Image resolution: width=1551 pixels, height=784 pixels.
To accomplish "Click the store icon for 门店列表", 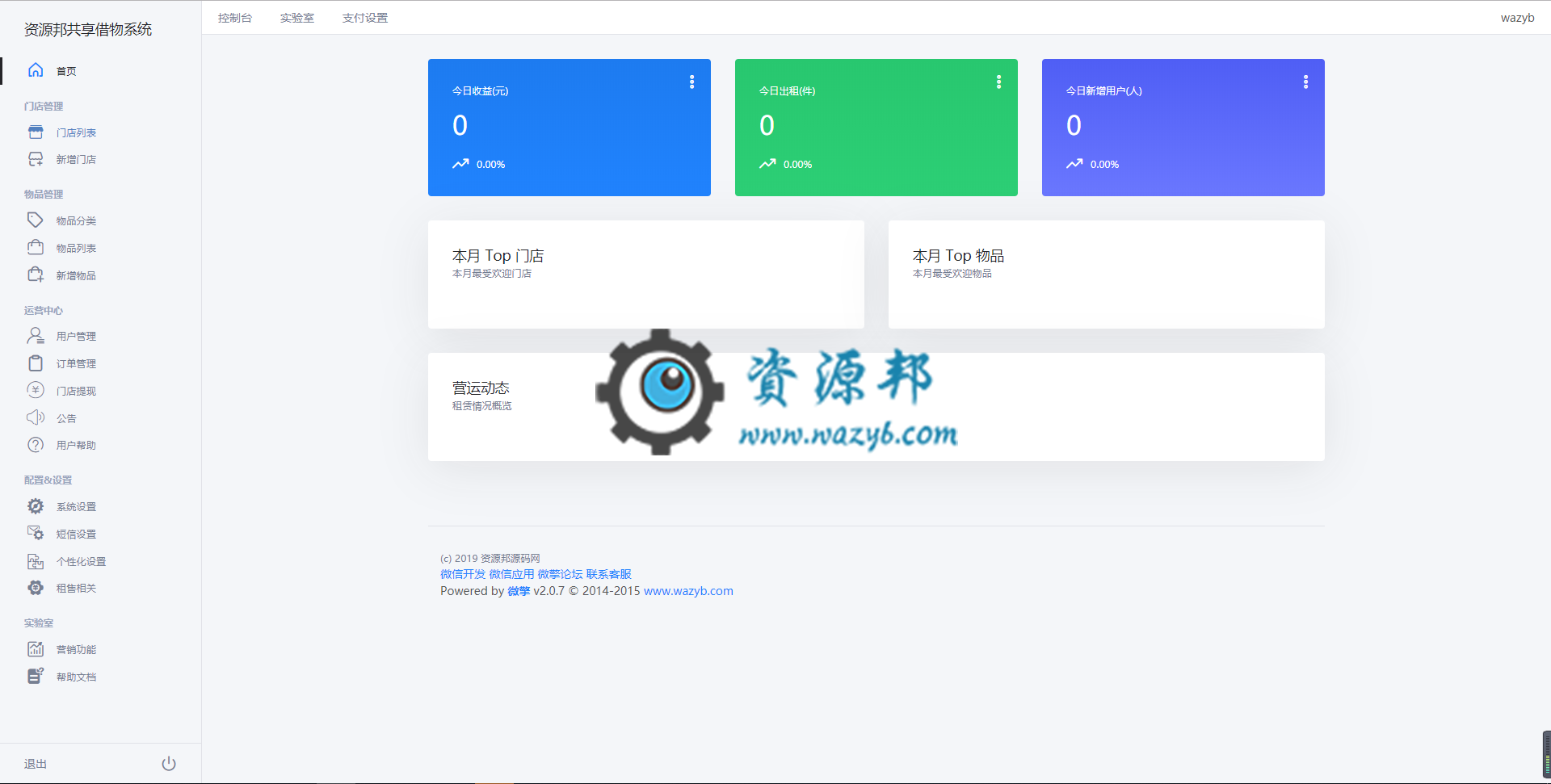I will [x=36, y=132].
